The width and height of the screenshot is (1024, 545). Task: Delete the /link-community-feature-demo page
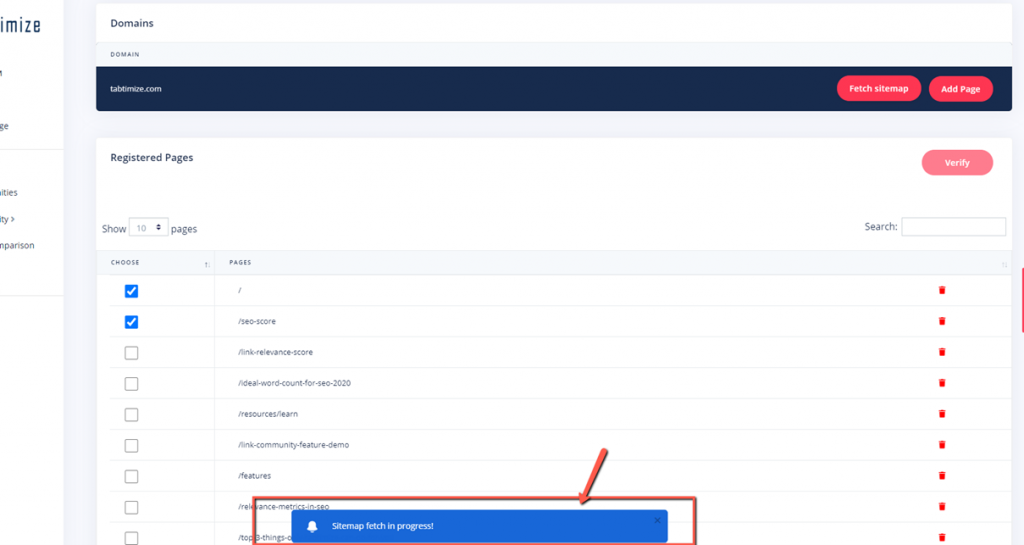pos(942,444)
